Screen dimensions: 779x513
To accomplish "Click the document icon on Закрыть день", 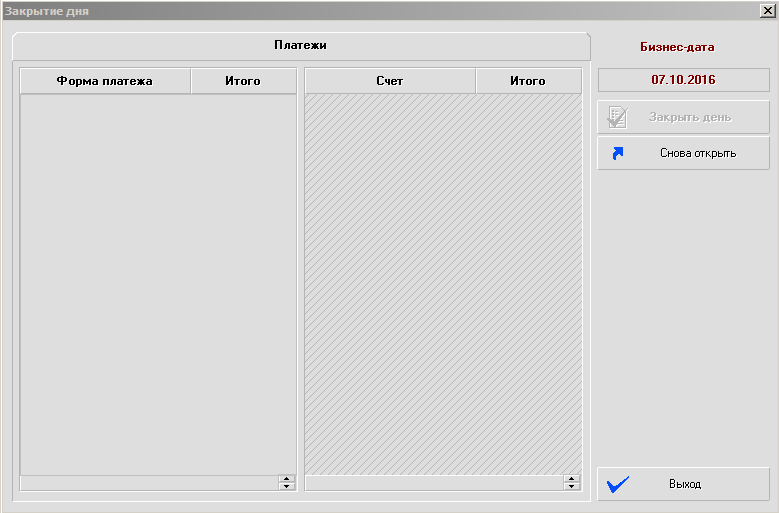I will pos(617,117).
